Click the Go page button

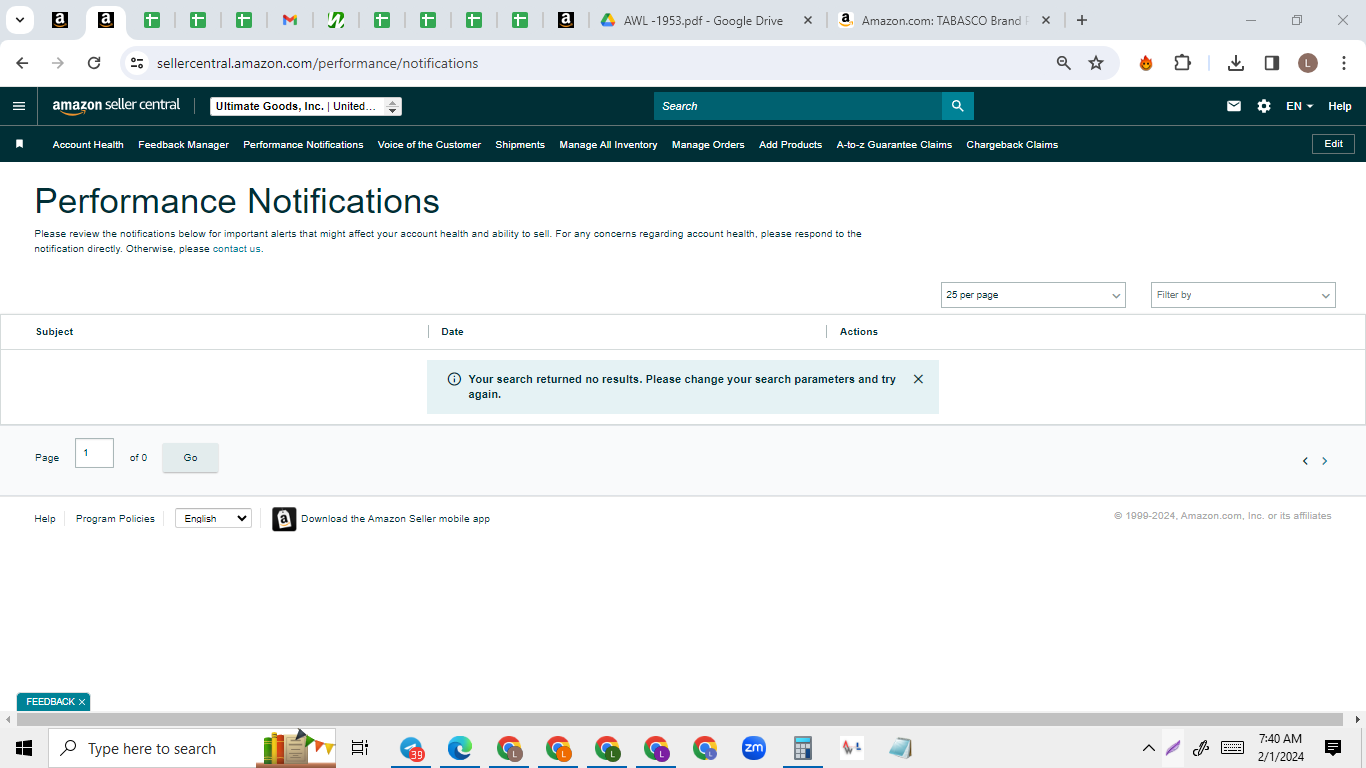[x=190, y=457]
